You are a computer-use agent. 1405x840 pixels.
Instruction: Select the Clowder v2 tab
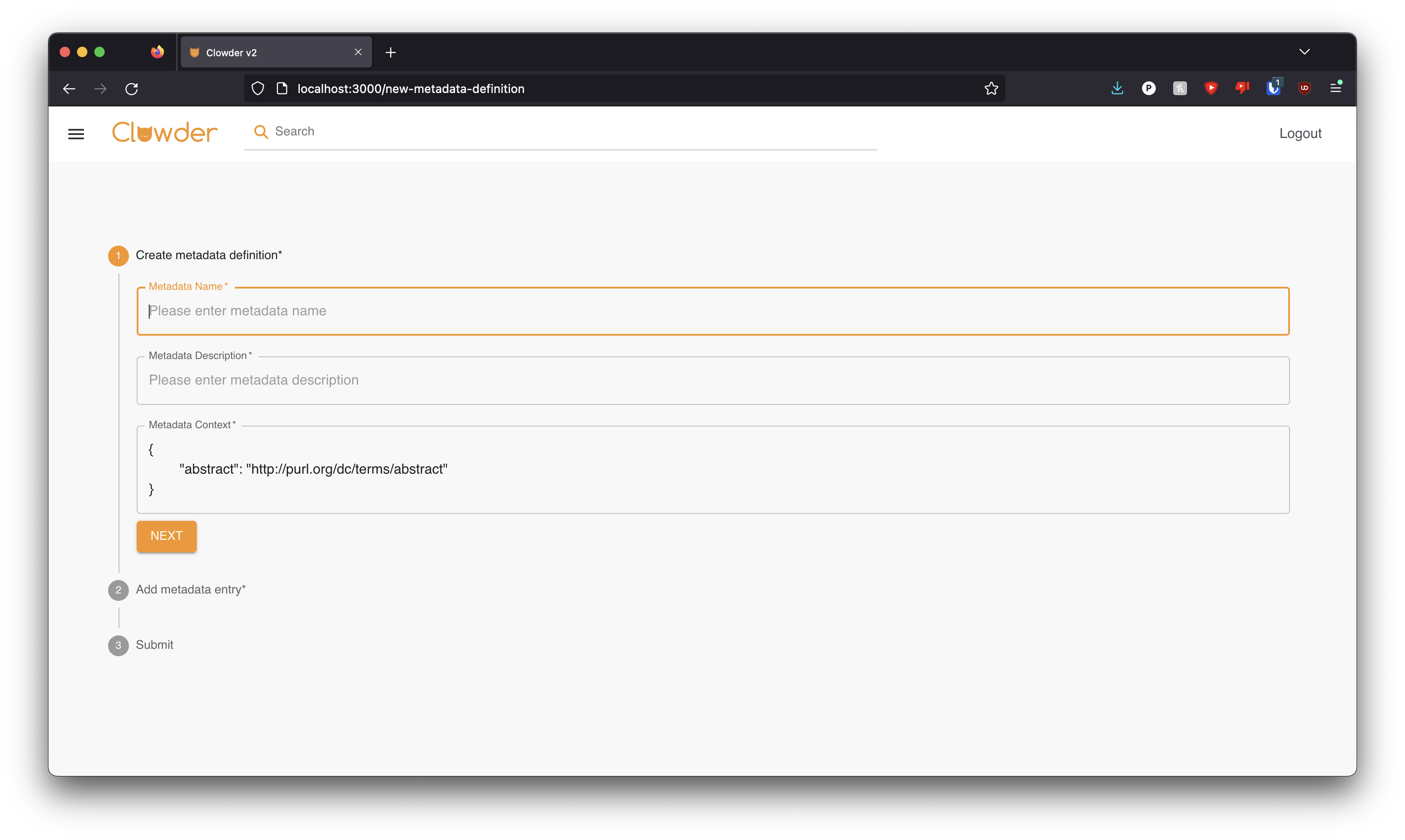pos(266,53)
